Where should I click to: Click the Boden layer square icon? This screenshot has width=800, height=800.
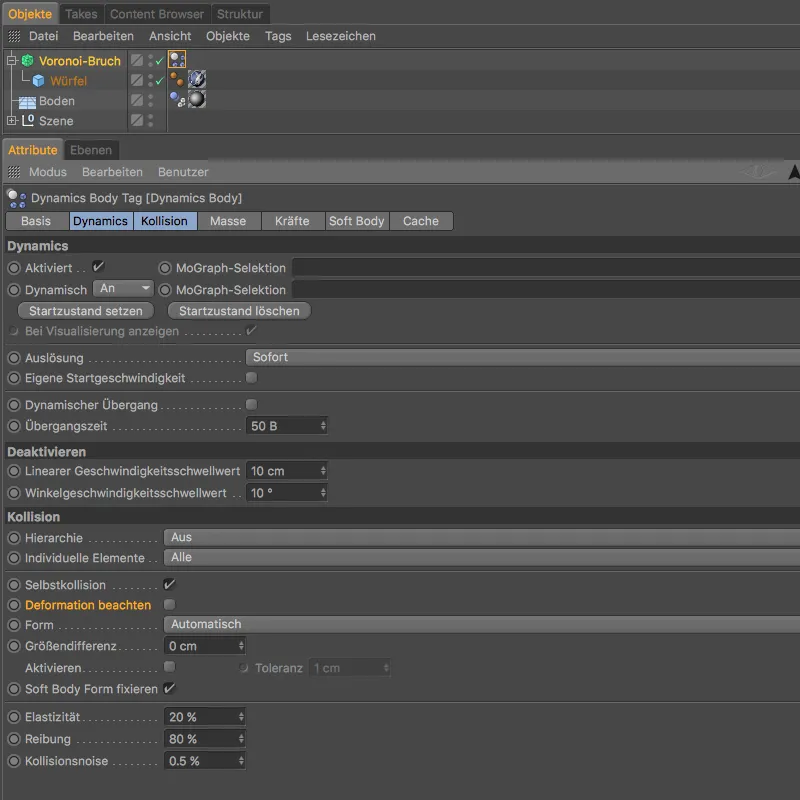137,101
